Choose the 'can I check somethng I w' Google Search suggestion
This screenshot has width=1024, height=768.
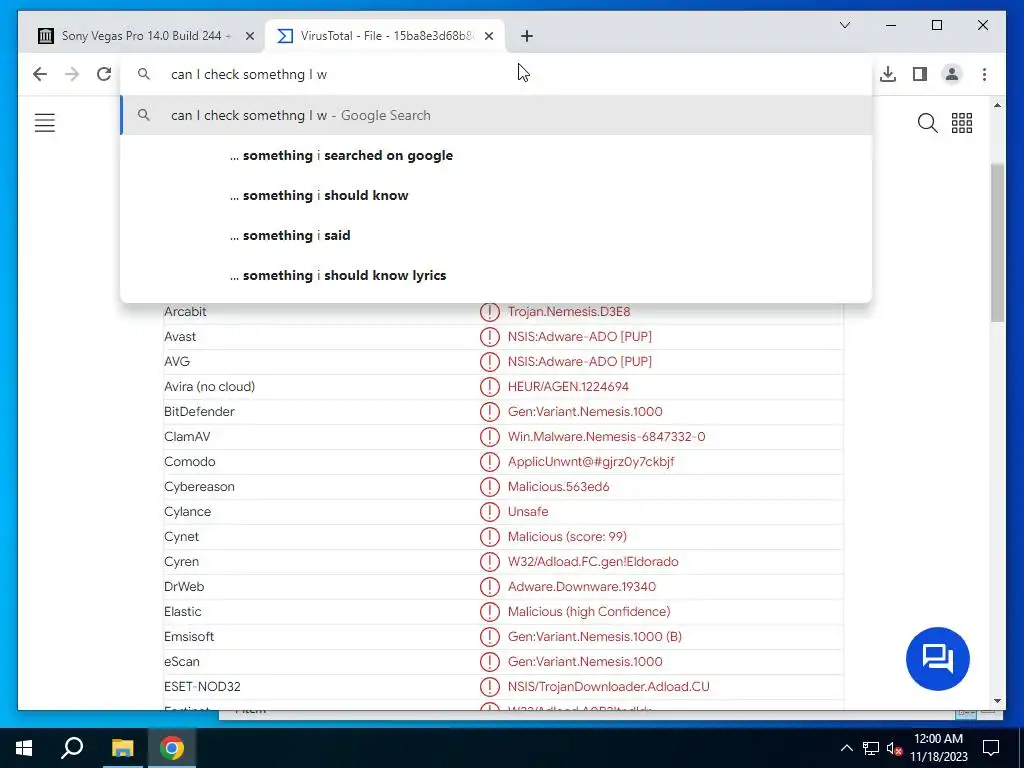496,115
